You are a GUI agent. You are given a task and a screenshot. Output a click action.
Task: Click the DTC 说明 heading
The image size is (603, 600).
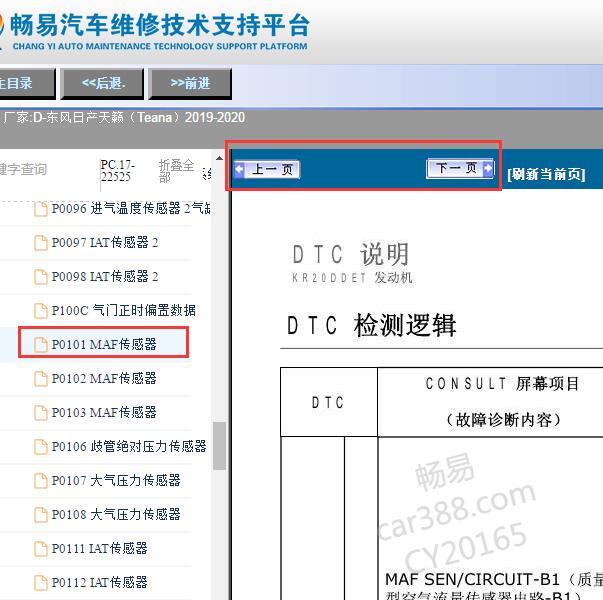coord(350,255)
